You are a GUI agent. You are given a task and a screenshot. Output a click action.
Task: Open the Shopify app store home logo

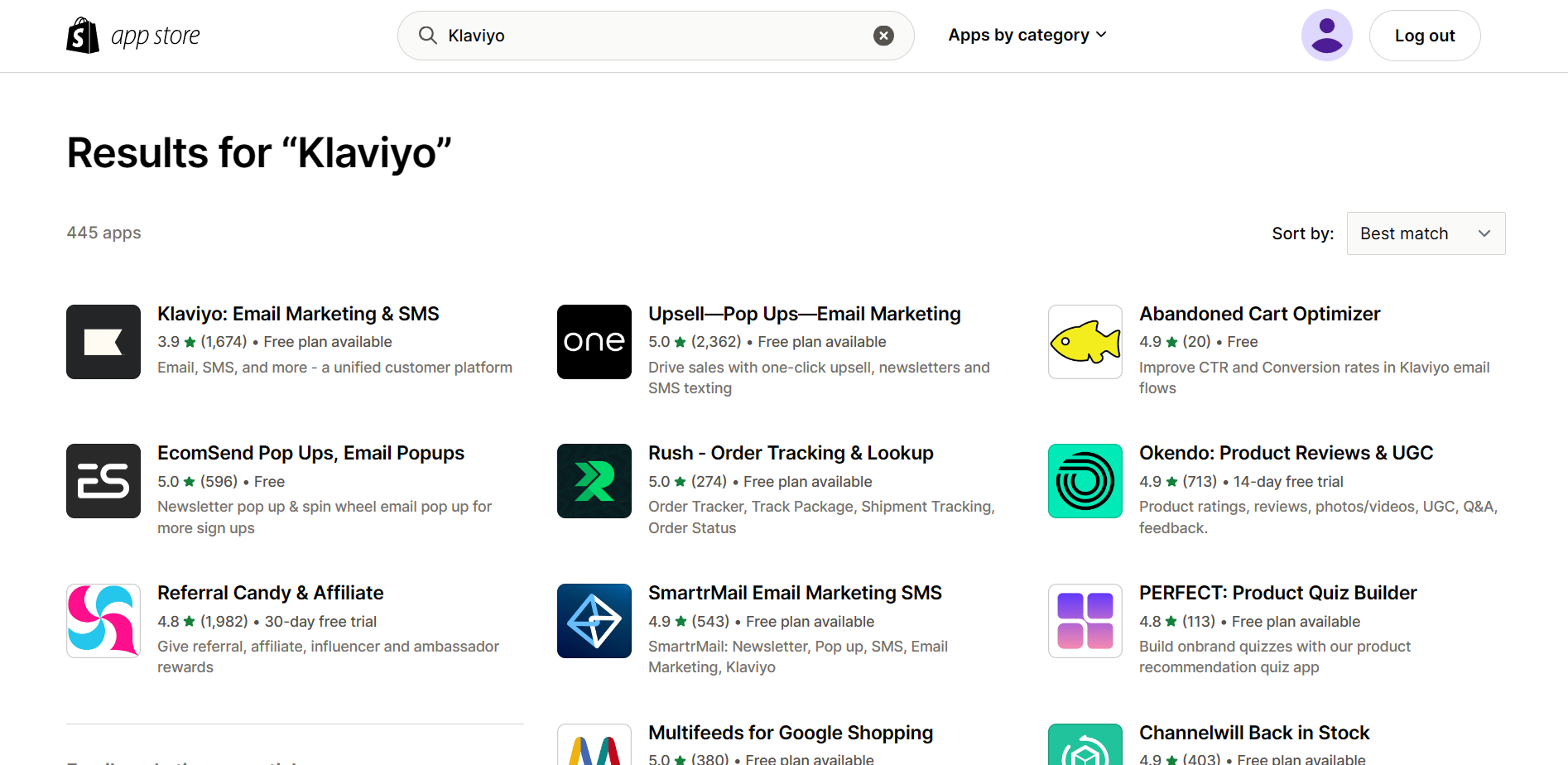(133, 36)
